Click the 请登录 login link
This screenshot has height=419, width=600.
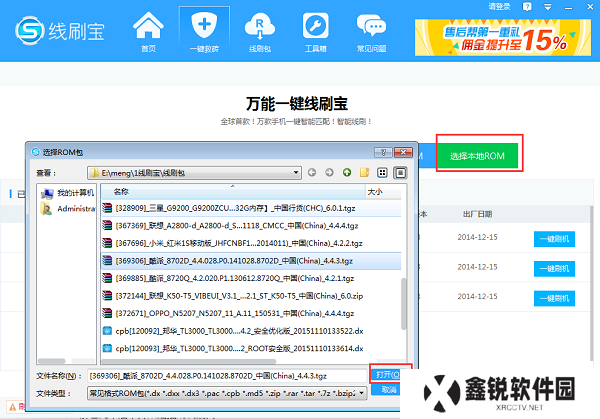coord(499,7)
